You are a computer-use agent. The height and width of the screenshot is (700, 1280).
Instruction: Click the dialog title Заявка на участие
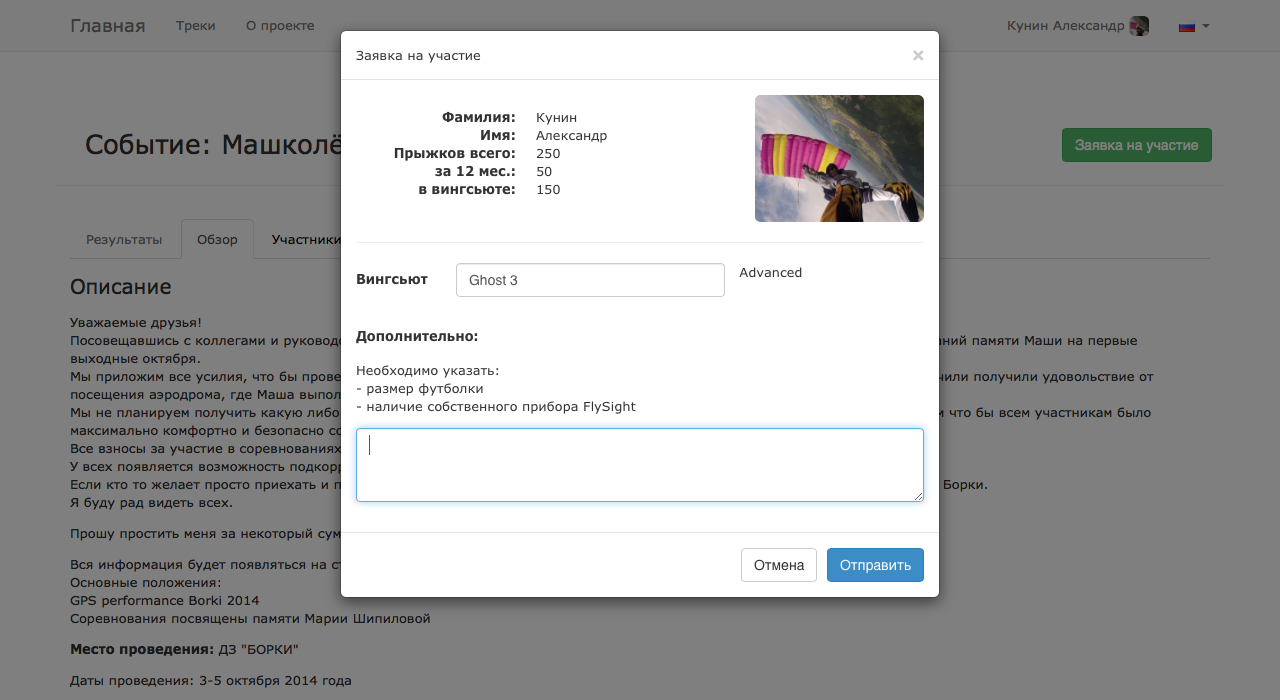tap(418, 56)
